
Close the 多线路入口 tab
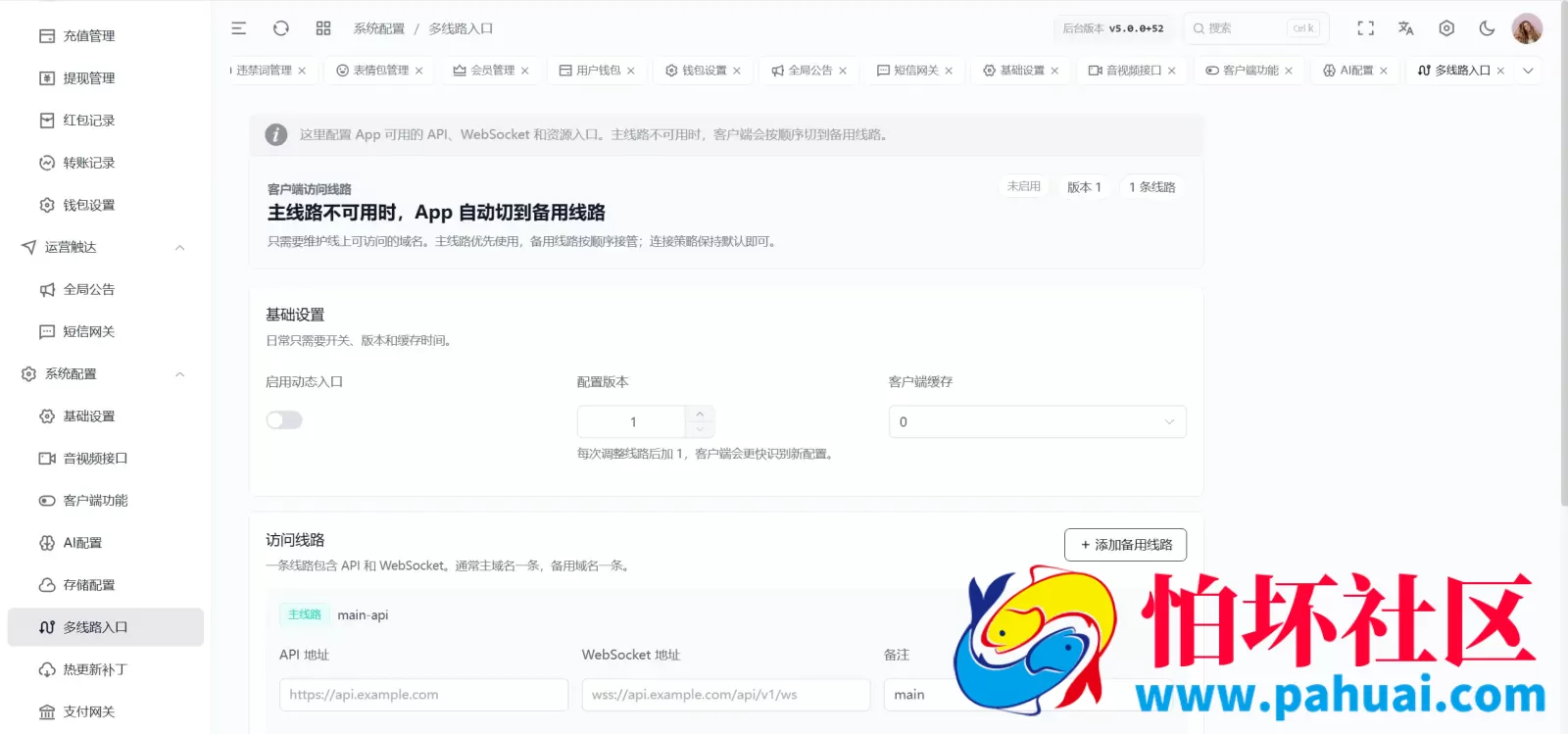(1499, 71)
